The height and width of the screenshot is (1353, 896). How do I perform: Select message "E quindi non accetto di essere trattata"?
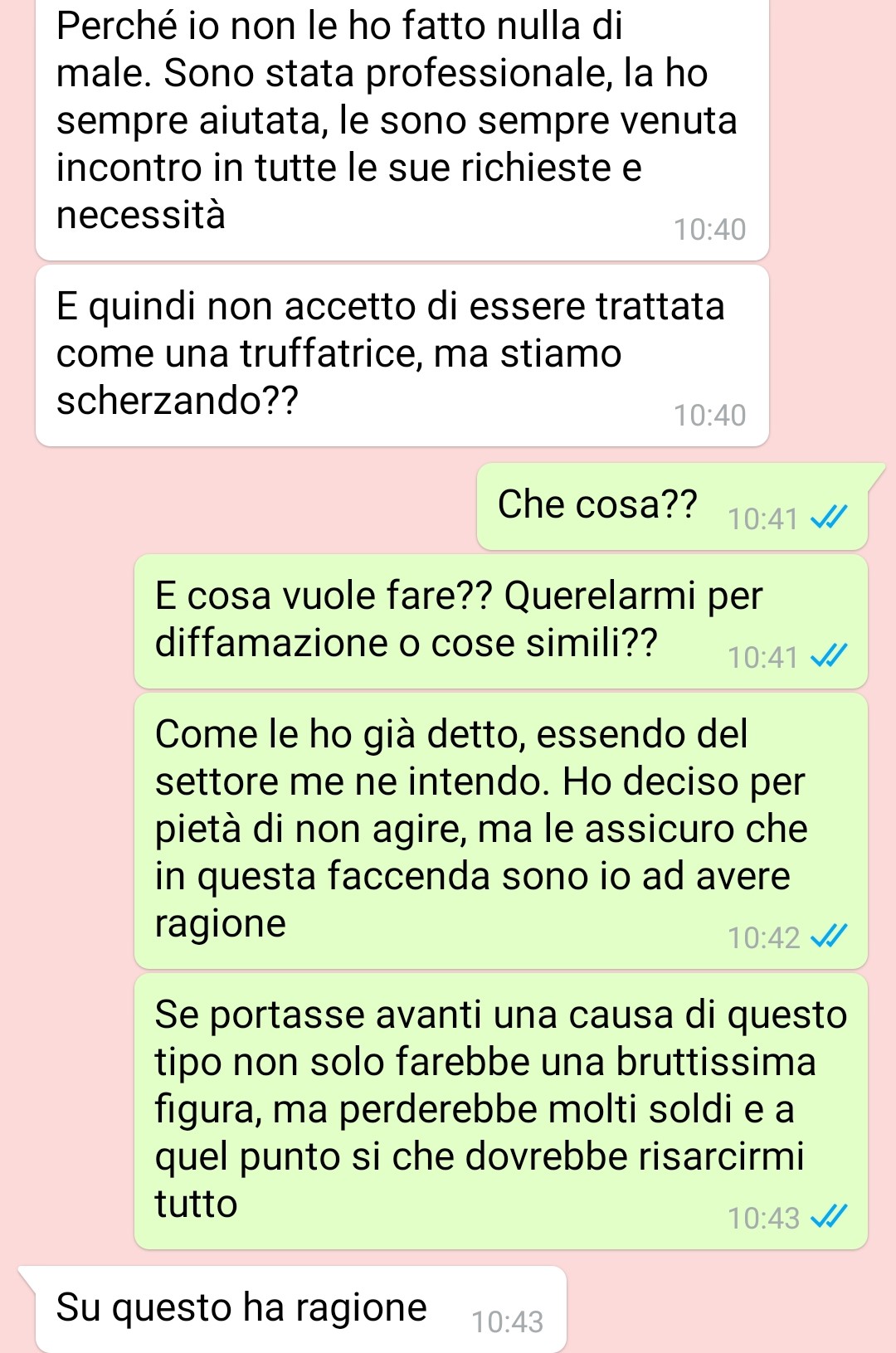(x=402, y=356)
